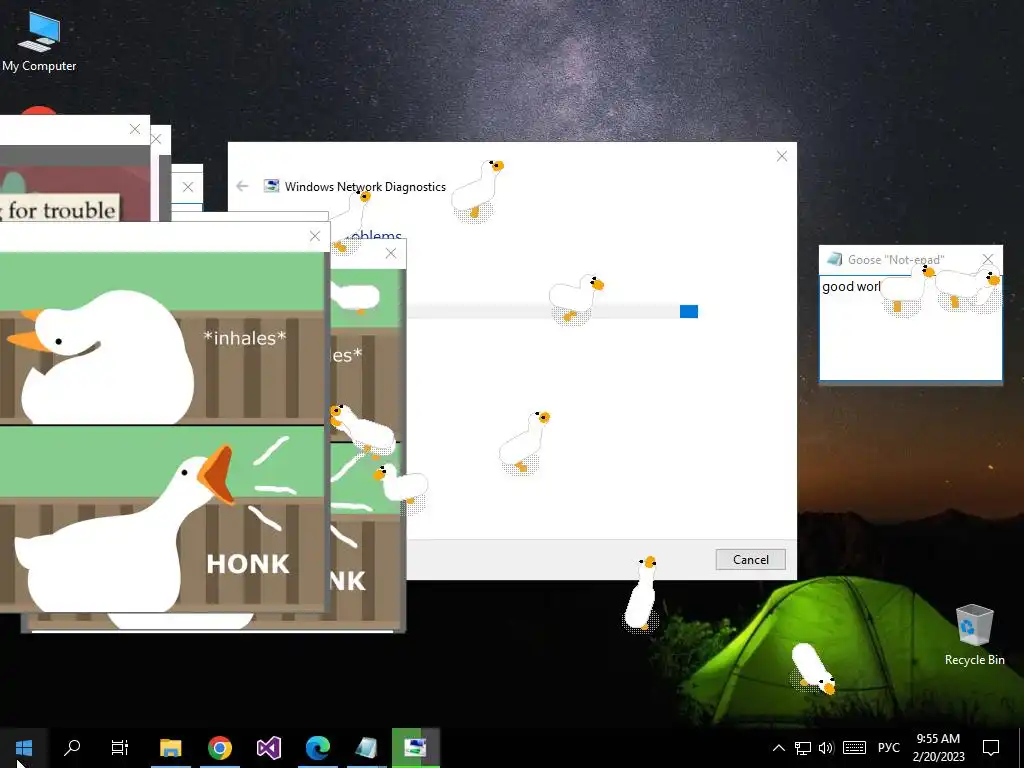Click the Windows Network Diagnostics title icon

[x=271, y=186]
